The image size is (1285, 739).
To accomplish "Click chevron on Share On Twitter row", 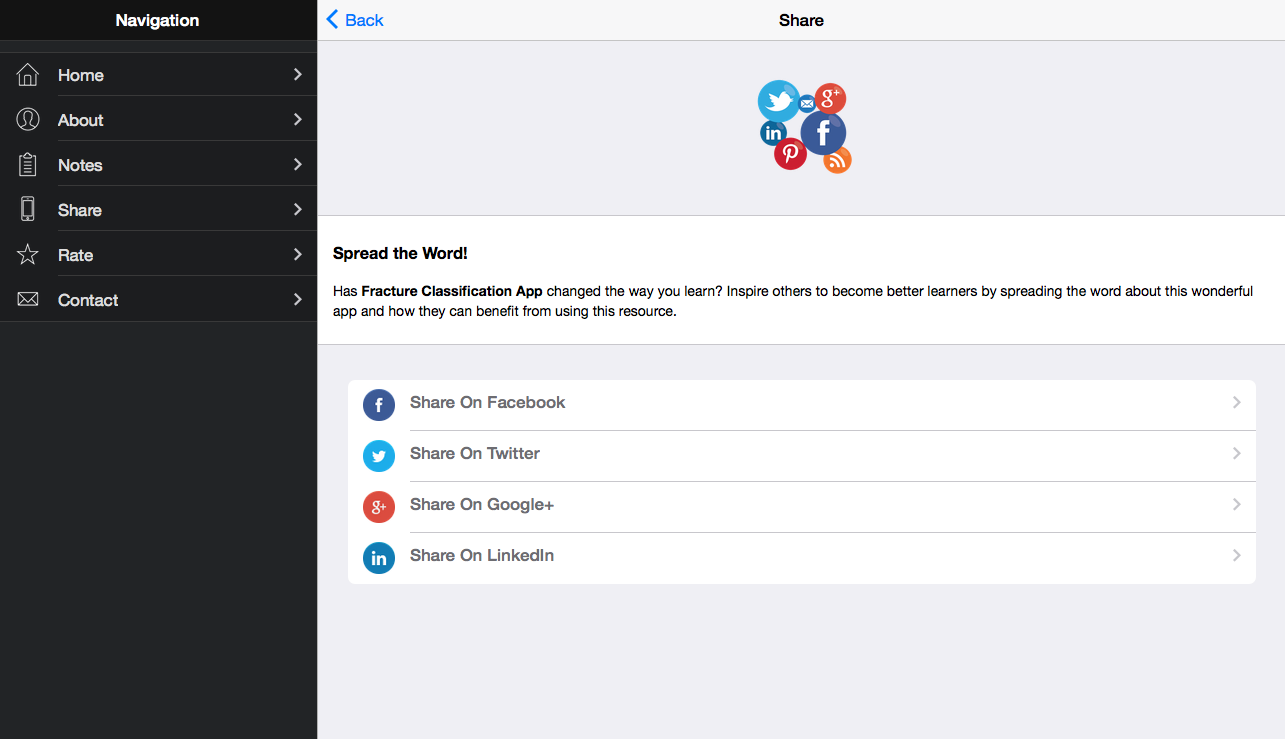I will 1237,454.
